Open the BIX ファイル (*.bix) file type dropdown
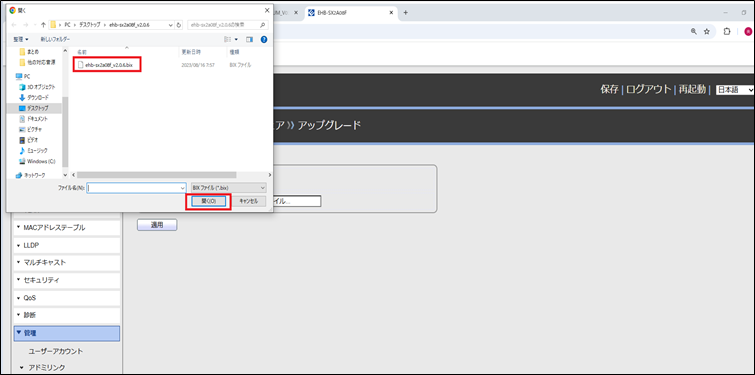The image size is (755, 375). pos(228,188)
